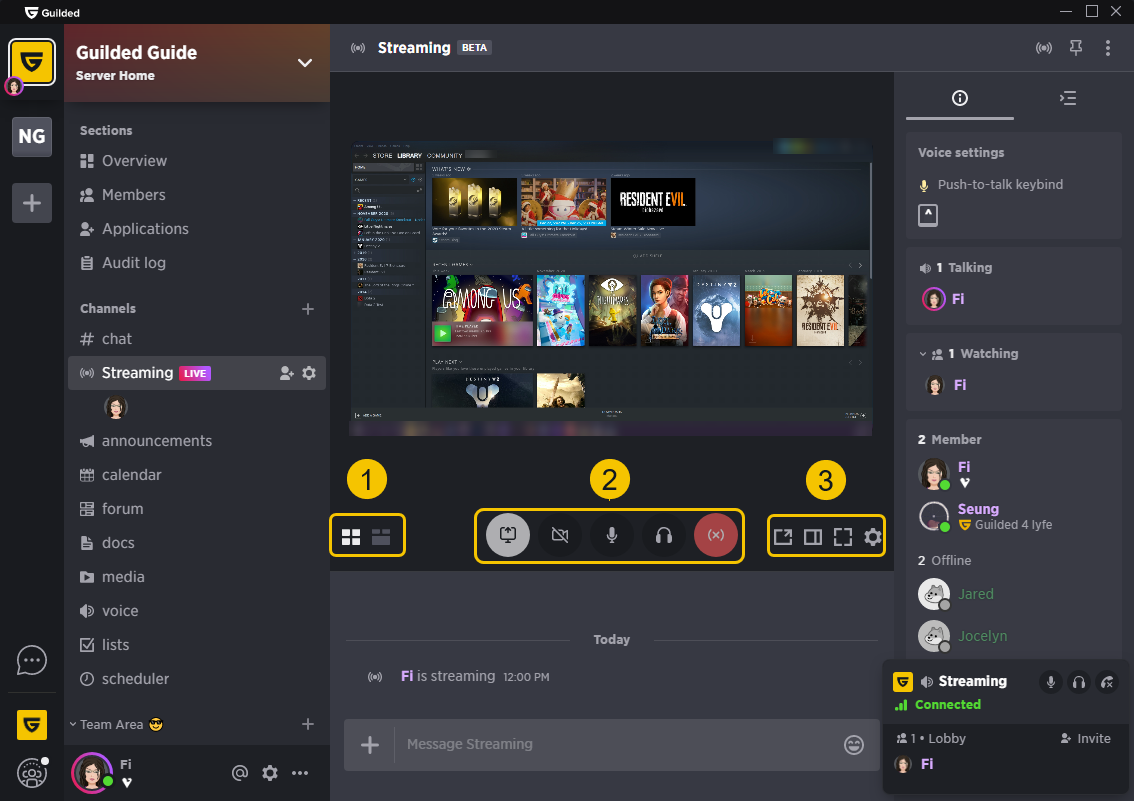Set the Push-to-talk keybind key box
Screen dimensions: 1134x801
(928, 215)
